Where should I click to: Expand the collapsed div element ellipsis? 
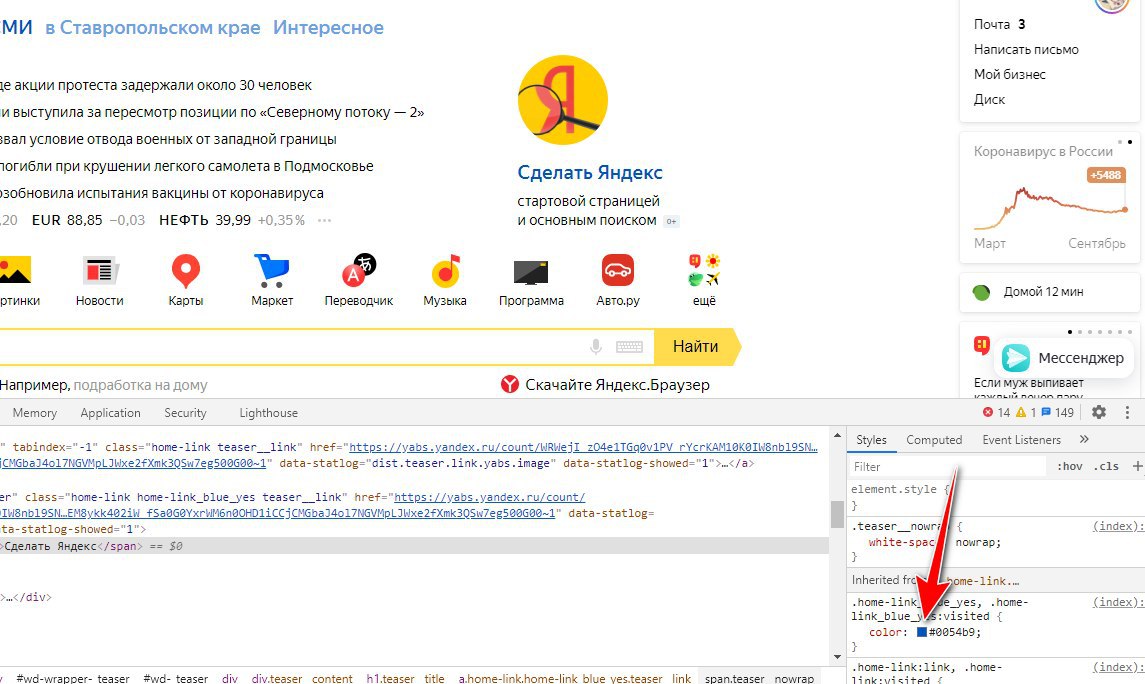(x=9, y=597)
